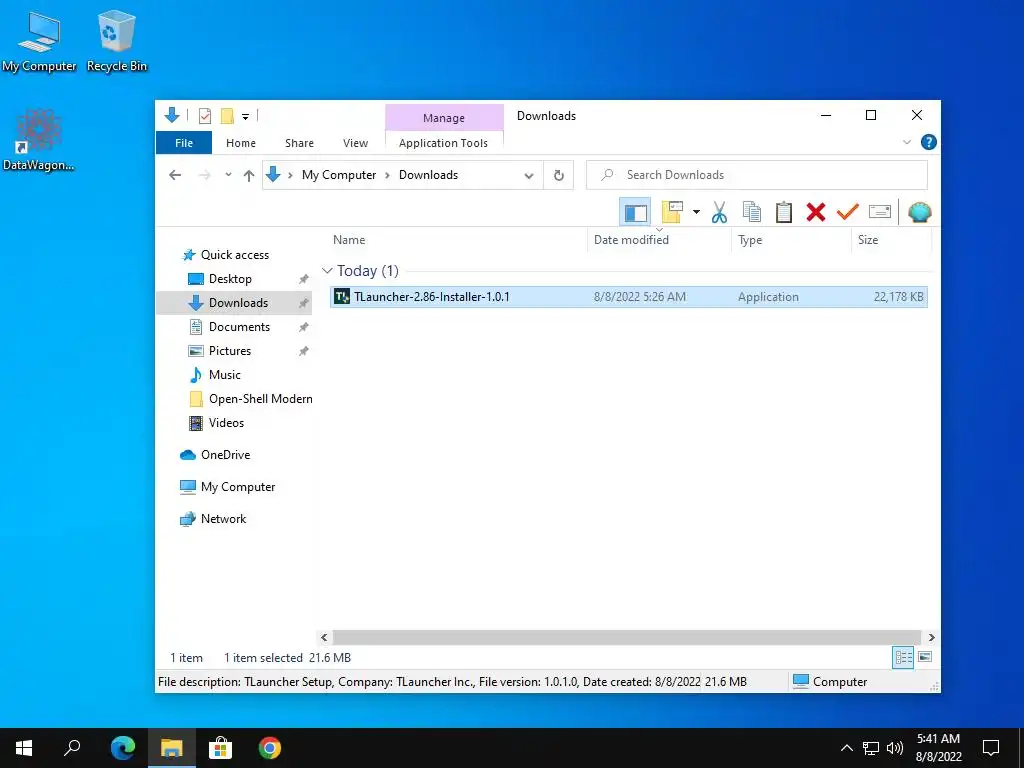Open Pictures in the navigation pane
Viewport: 1024px width, 768px height.
(x=229, y=351)
